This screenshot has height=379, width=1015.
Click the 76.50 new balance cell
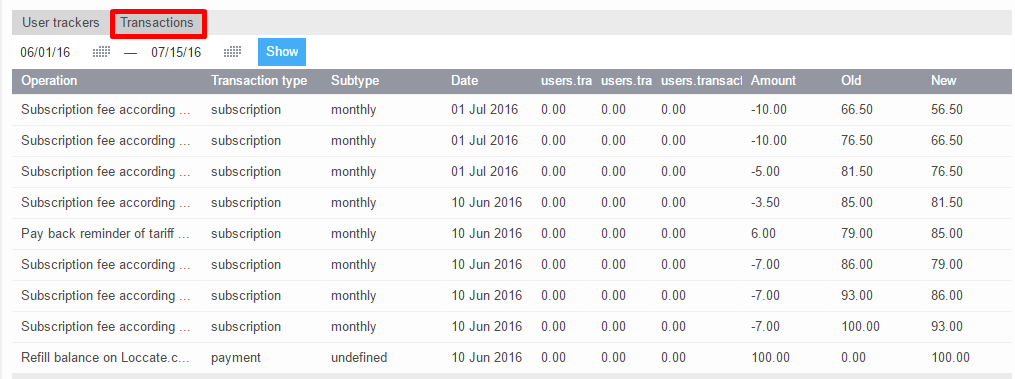pos(947,172)
